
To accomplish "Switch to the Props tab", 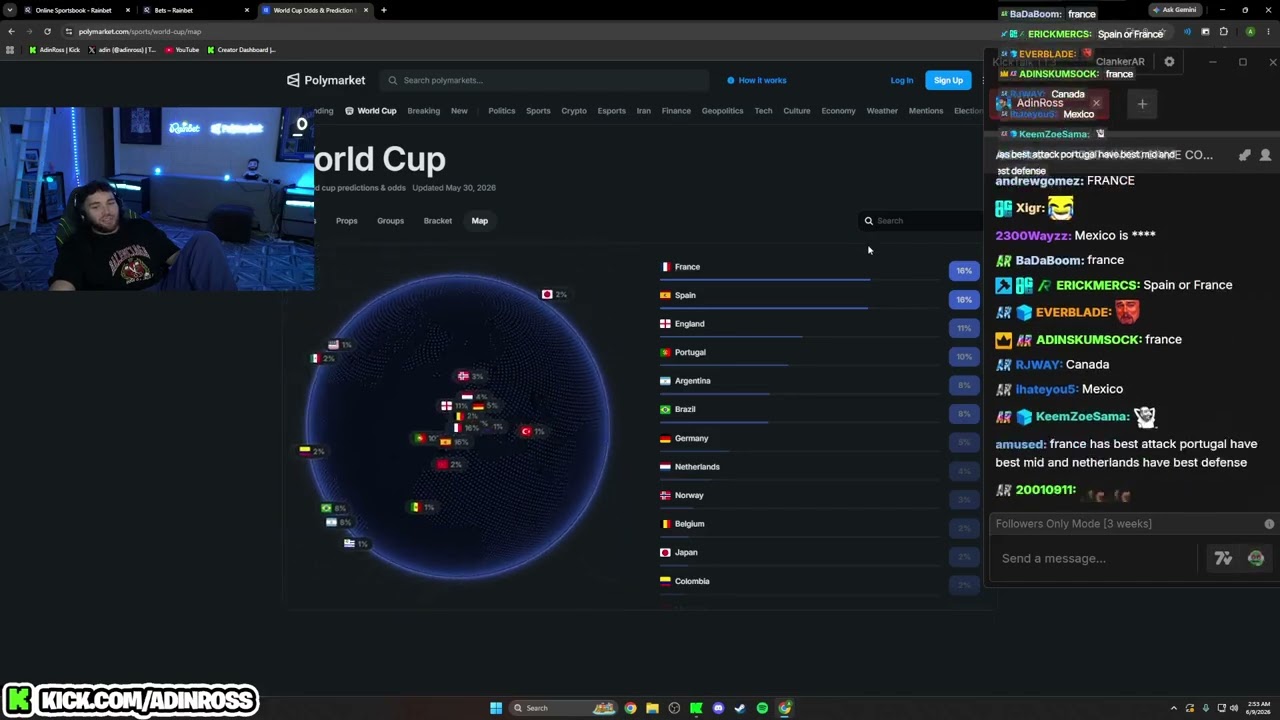I will tap(346, 221).
